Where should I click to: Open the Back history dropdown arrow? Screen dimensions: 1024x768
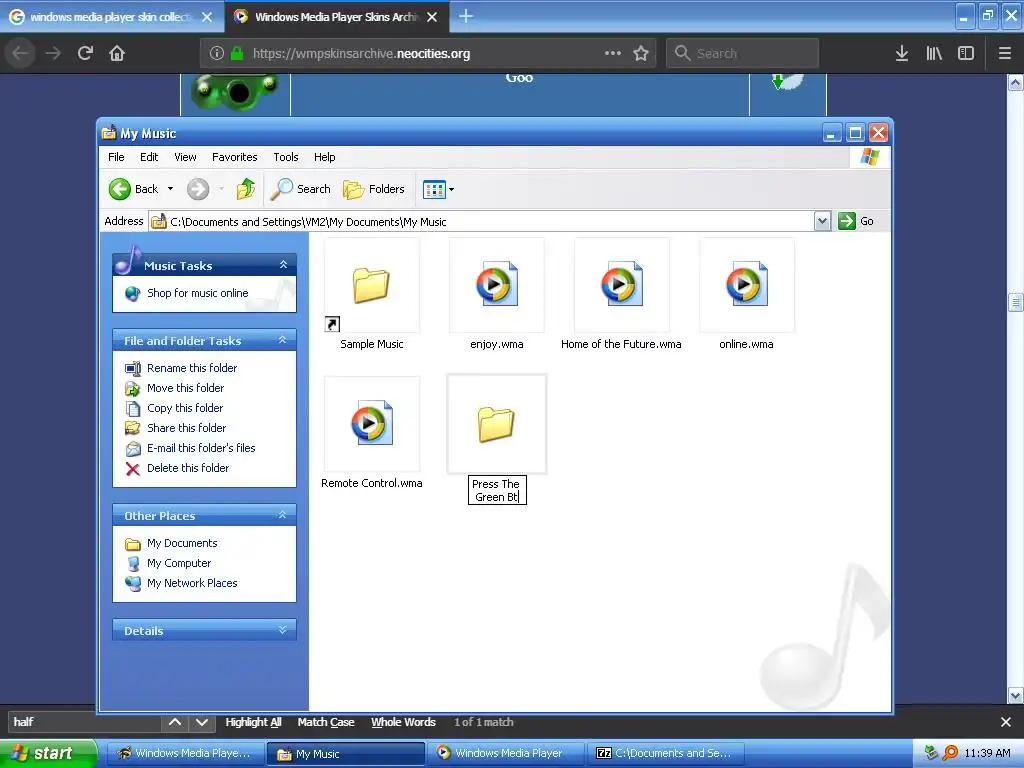pos(170,189)
